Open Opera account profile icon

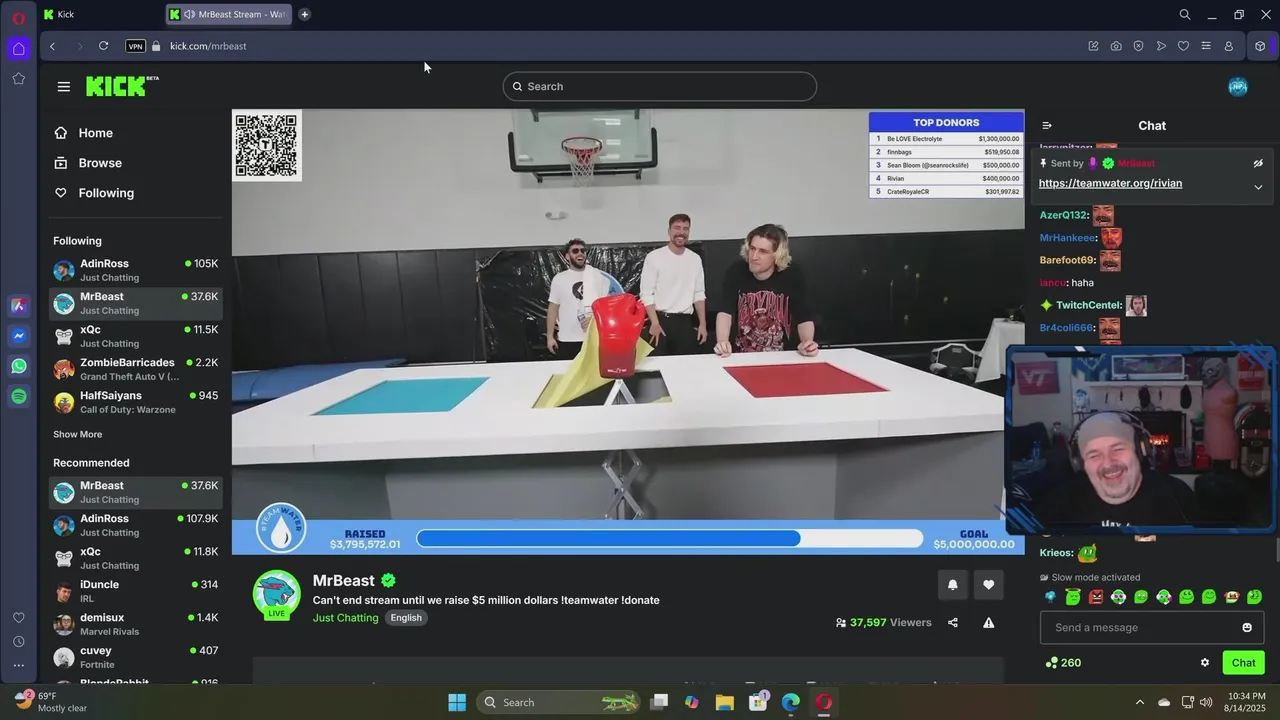(x=1229, y=46)
